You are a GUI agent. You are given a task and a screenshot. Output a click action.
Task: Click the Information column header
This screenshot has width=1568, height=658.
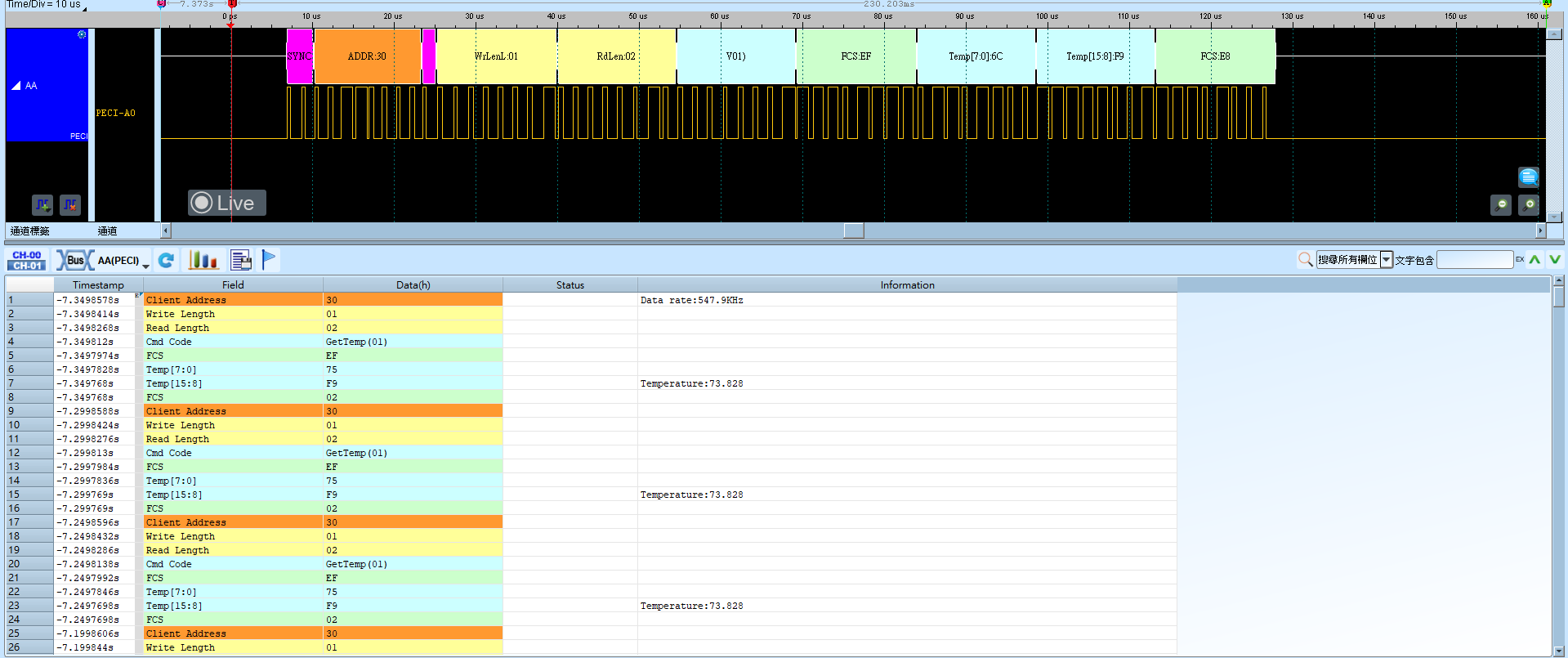click(907, 285)
